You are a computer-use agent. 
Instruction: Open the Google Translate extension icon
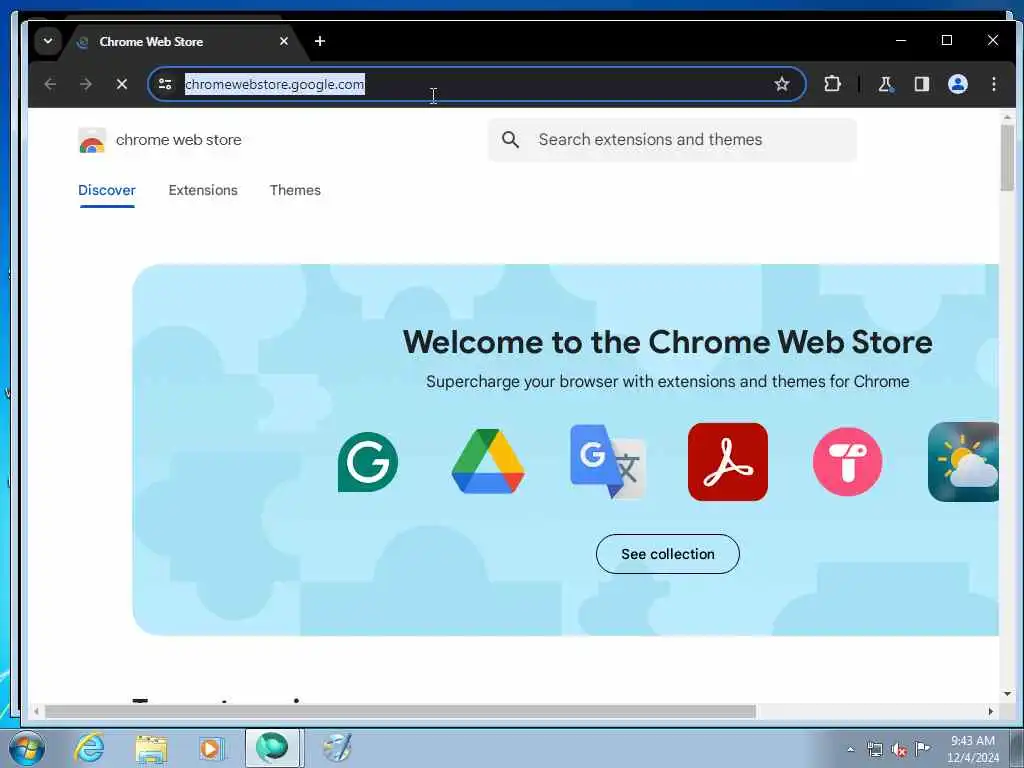click(x=608, y=462)
